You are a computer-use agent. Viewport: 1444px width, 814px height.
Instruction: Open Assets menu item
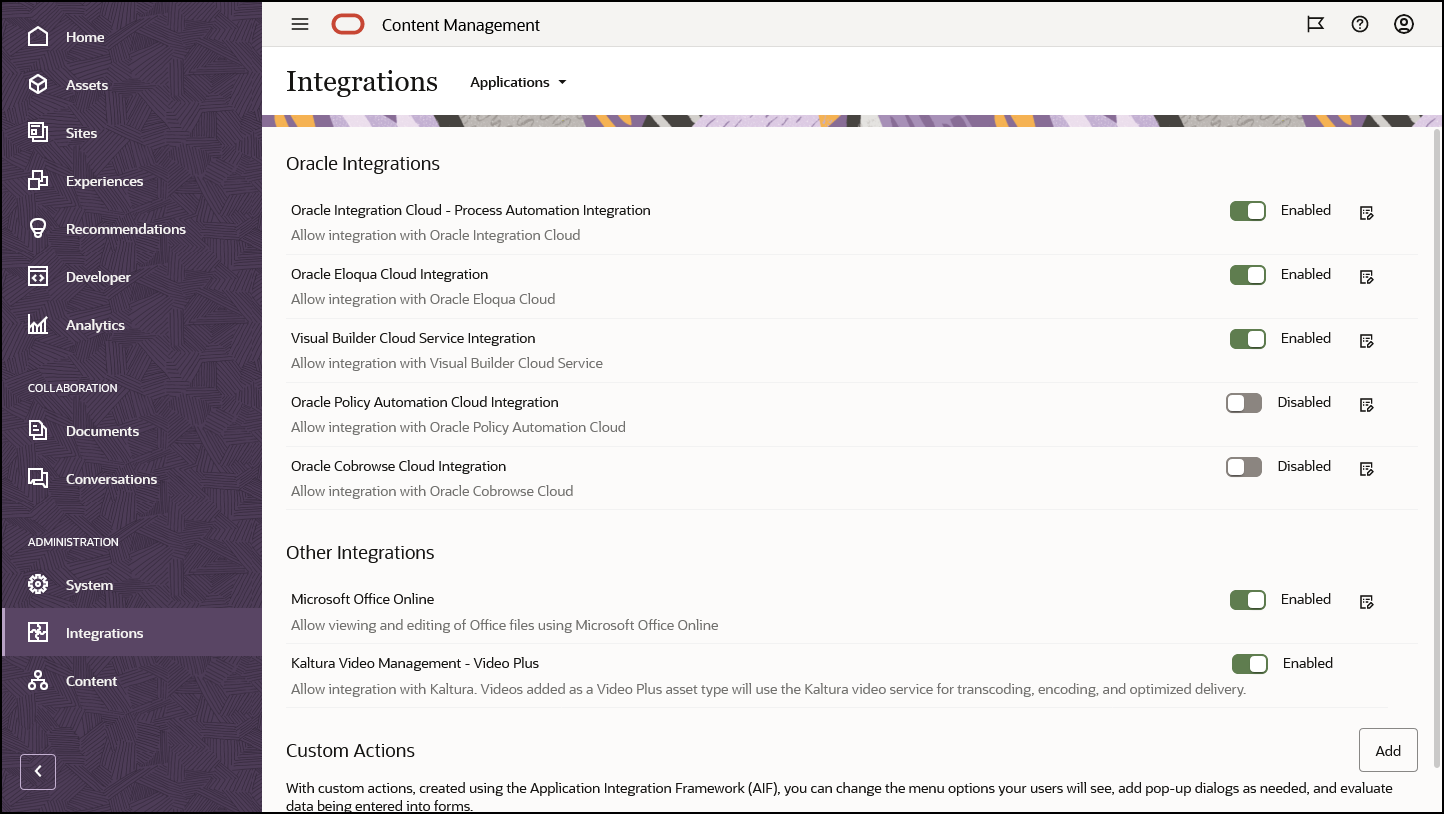pos(131,85)
